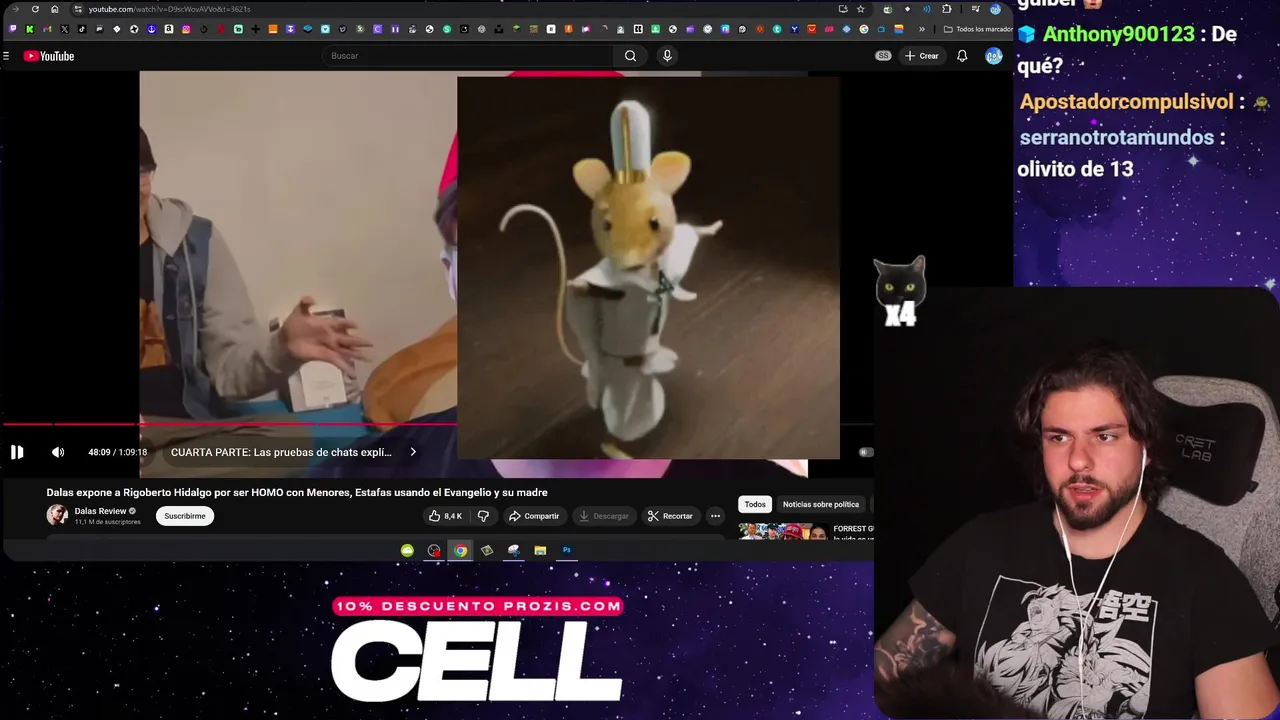
Task: Expand the CUARTA PARTE chapter arrow
Action: pos(413,452)
